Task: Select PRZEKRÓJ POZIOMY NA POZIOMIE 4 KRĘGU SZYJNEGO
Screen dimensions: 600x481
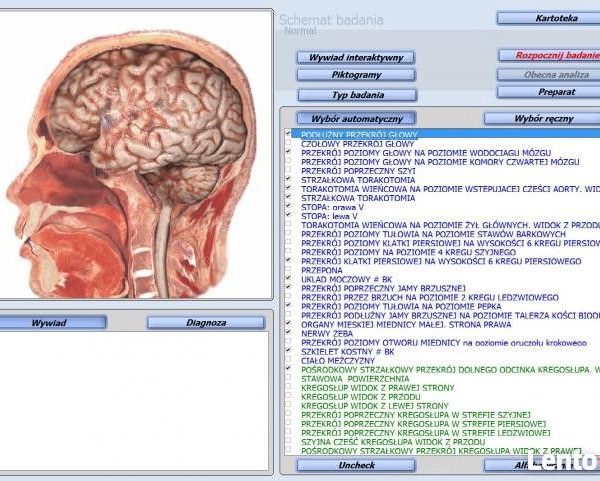Action: tap(408, 253)
